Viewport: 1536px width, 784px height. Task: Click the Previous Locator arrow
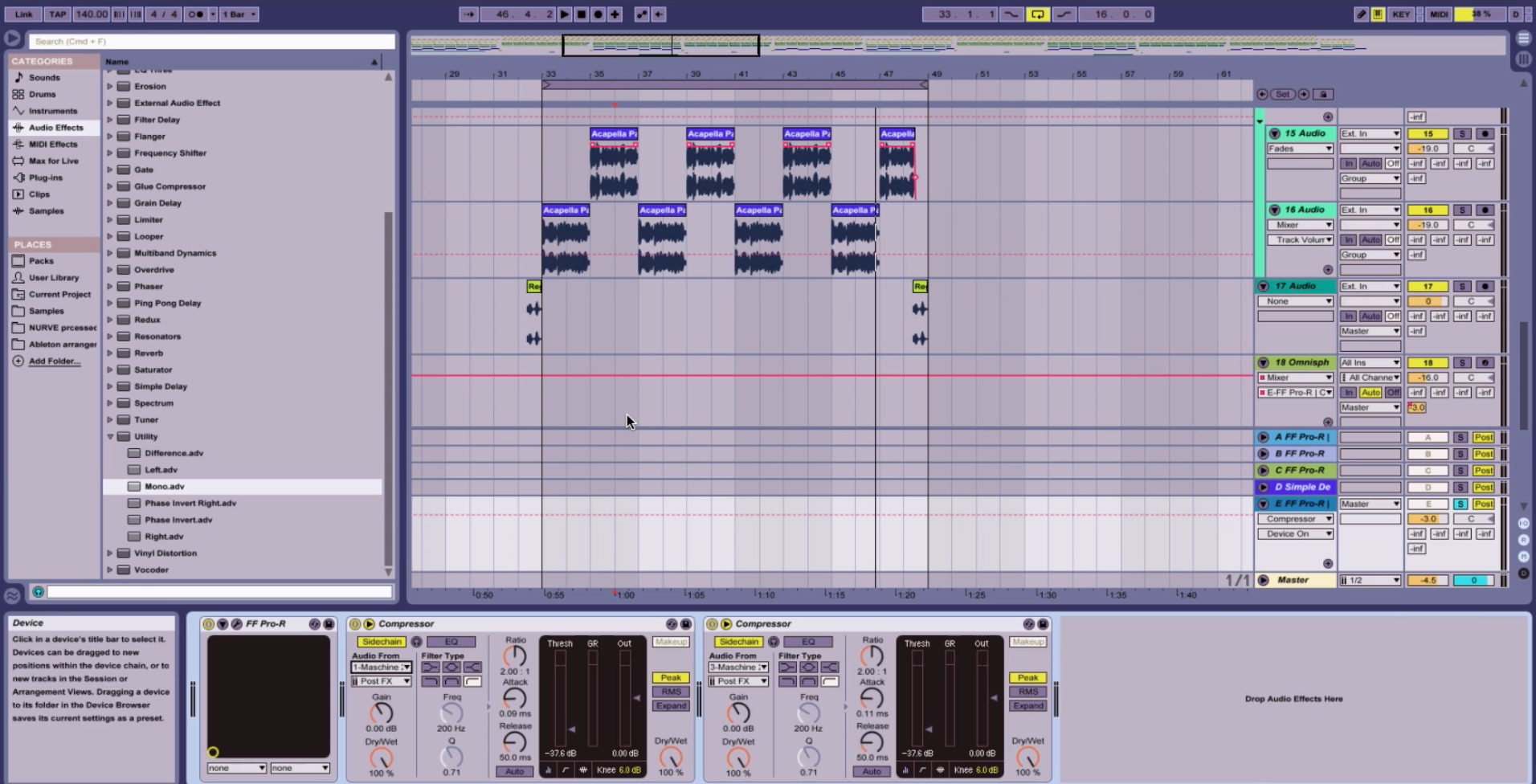click(1263, 94)
